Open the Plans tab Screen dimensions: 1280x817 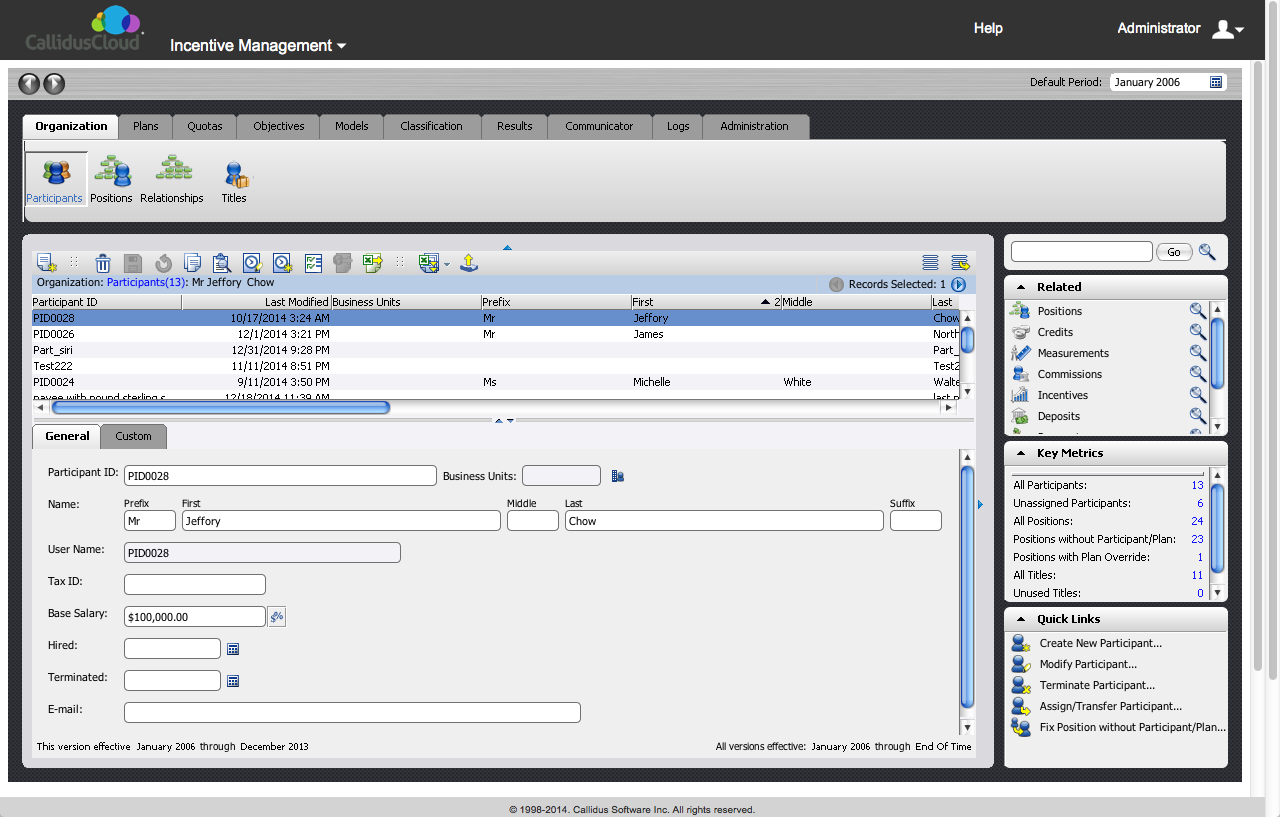coord(146,126)
